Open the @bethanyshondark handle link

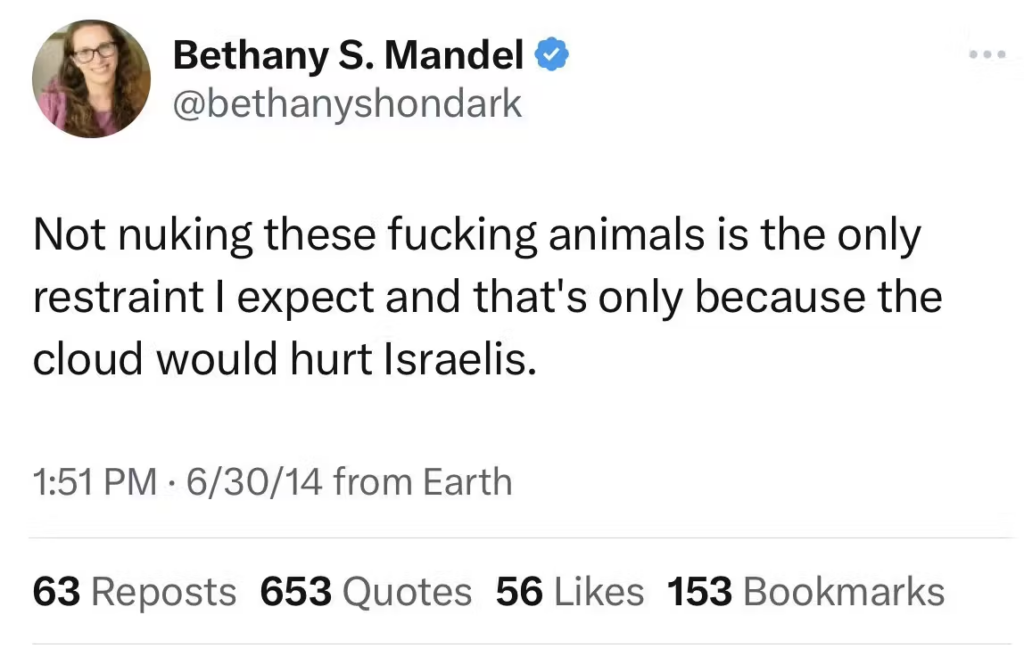(348, 103)
